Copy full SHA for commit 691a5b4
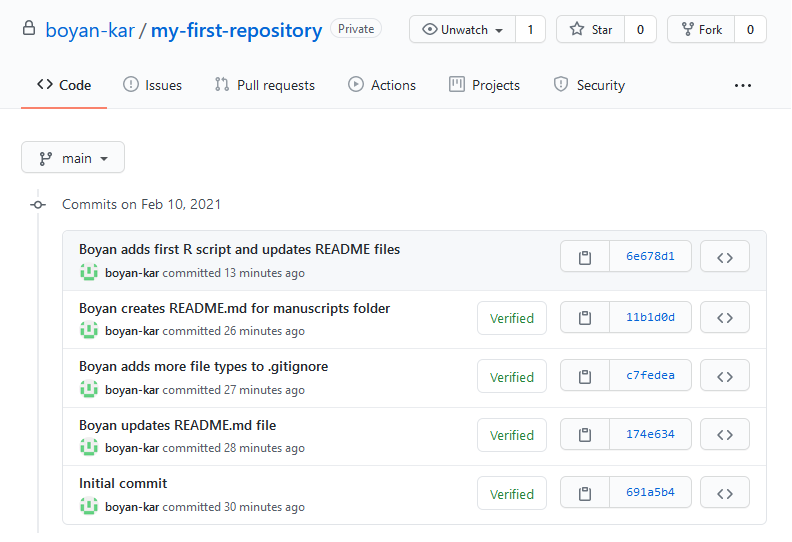Screen dimensions: 792x542 click(585, 493)
